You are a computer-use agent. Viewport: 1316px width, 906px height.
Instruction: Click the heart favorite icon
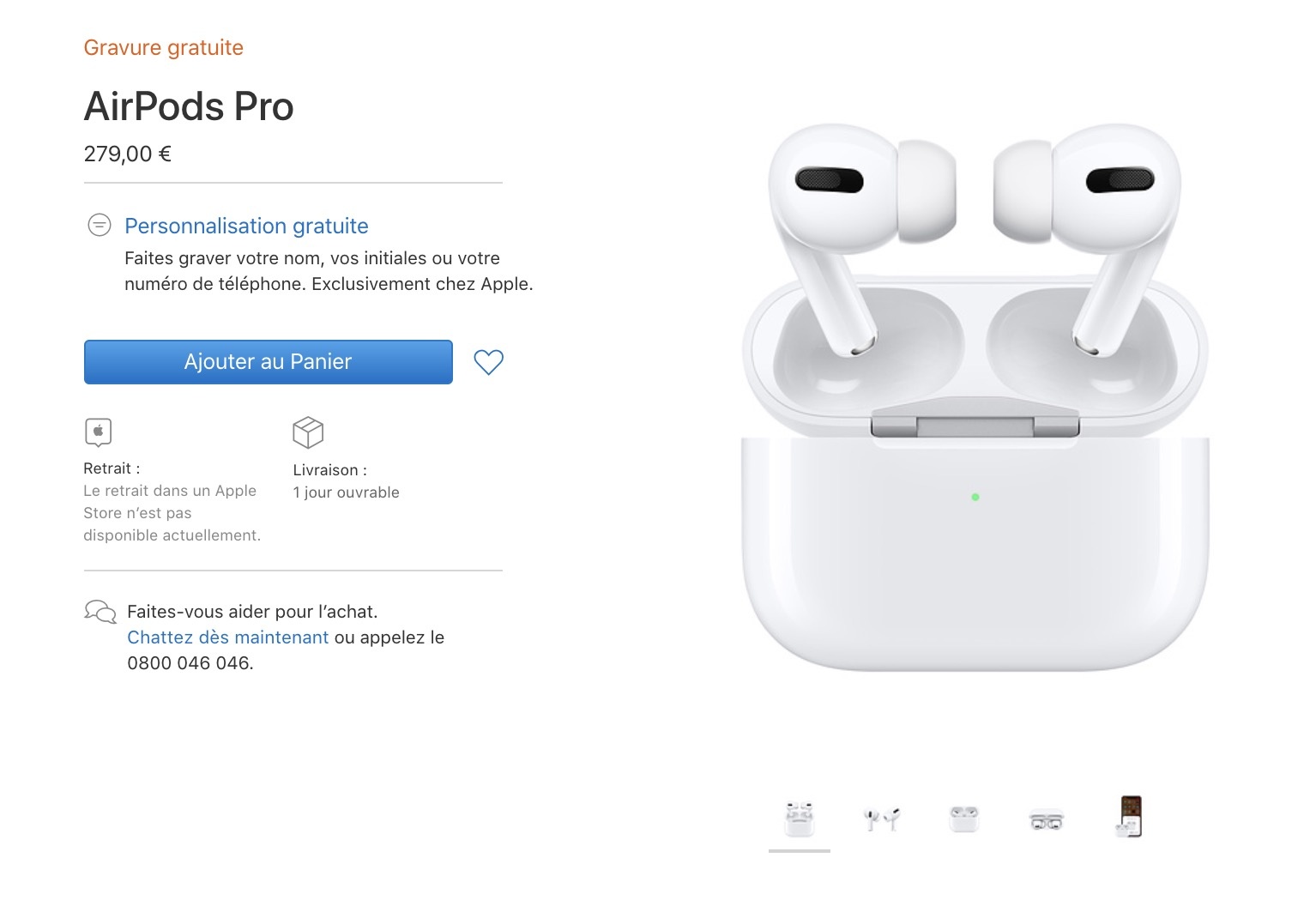pos(489,362)
